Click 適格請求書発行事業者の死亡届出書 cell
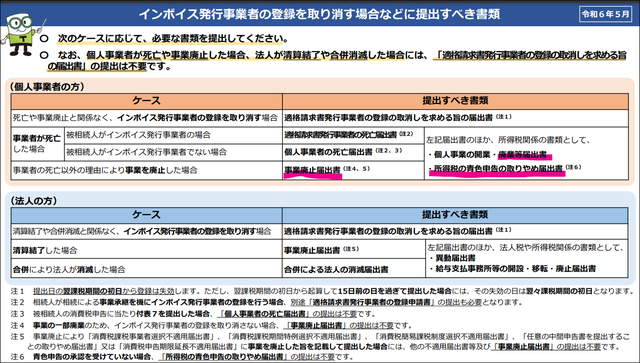This screenshot has height=363, width=640. tap(353, 135)
